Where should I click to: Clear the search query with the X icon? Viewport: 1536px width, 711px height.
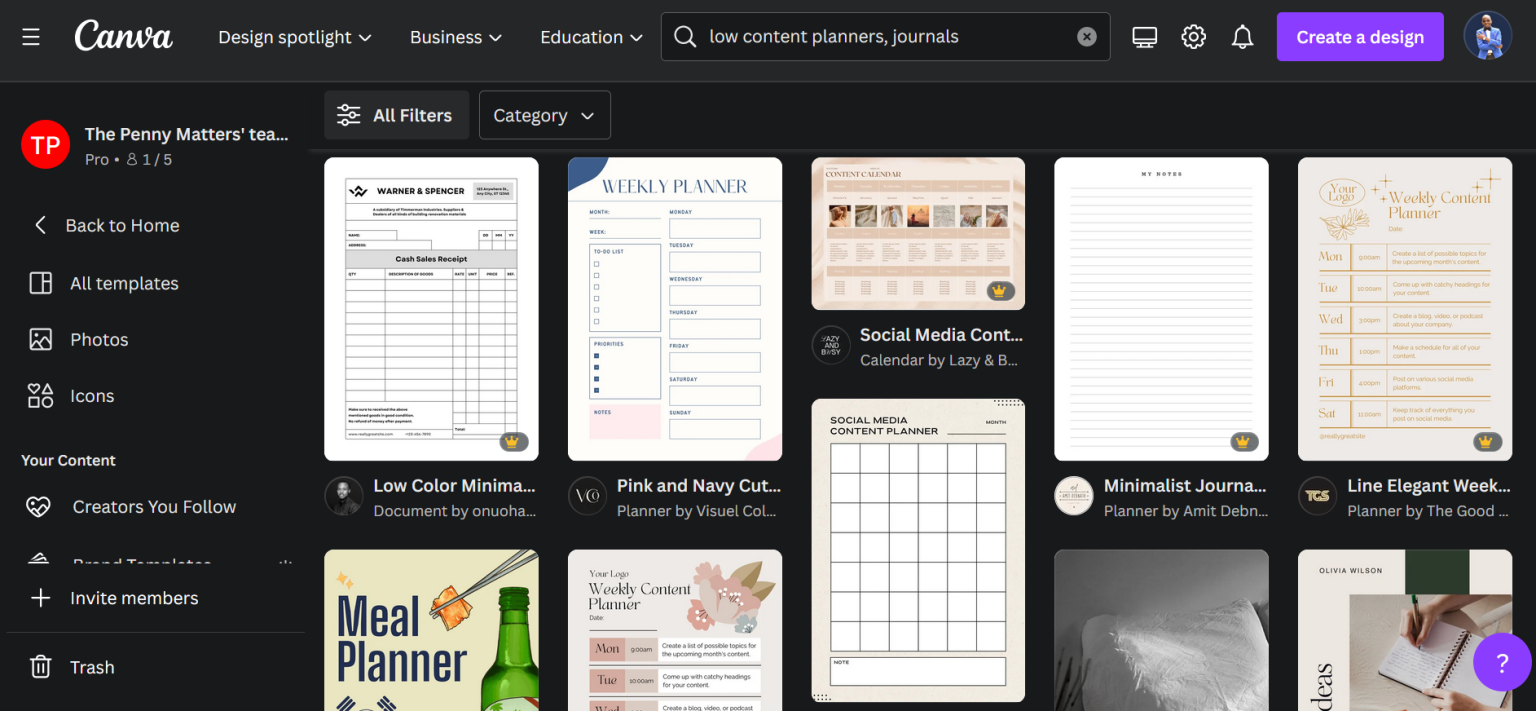(x=1087, y=36)
